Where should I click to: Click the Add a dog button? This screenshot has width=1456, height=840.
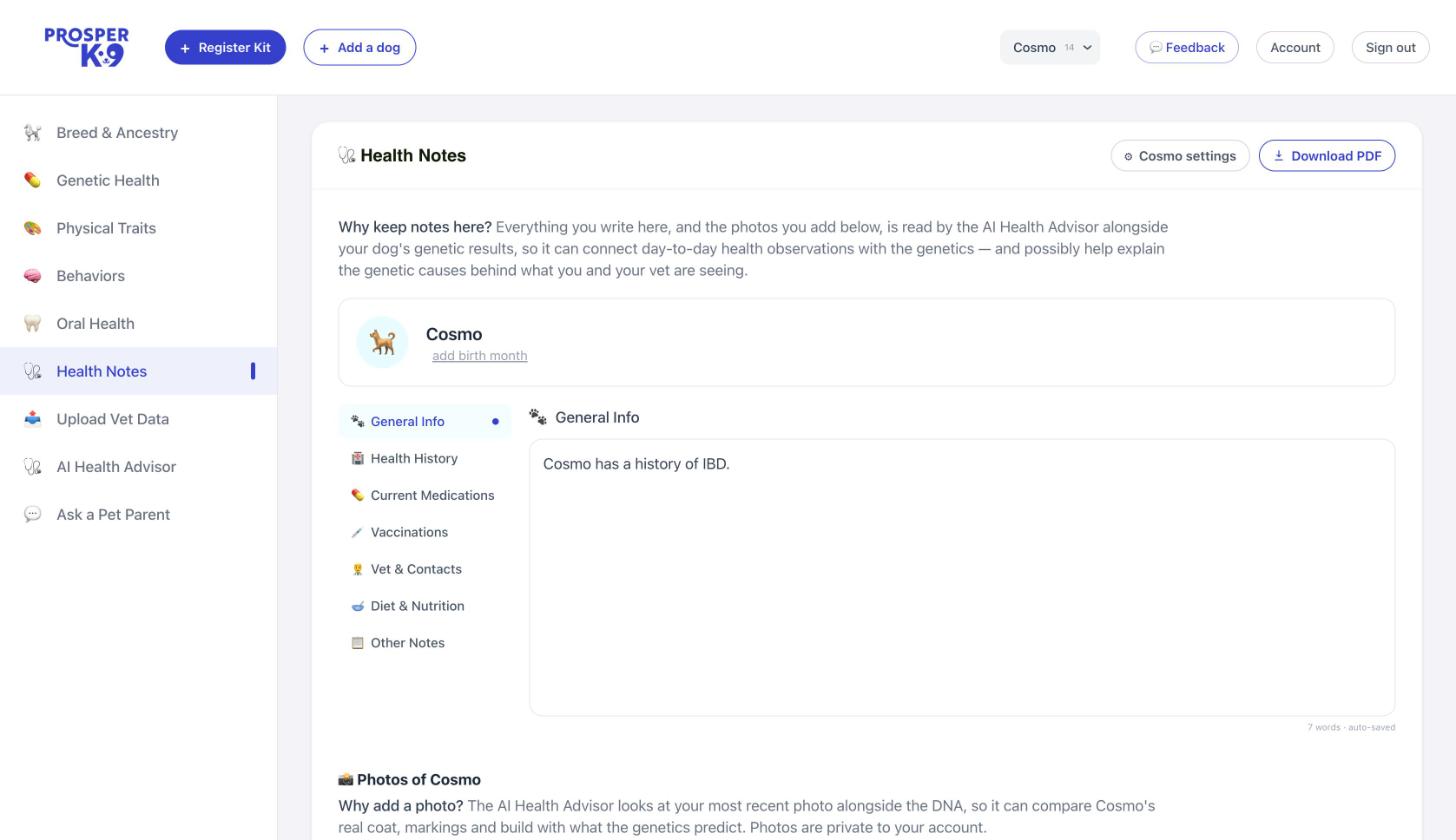(x=360, y=47)
